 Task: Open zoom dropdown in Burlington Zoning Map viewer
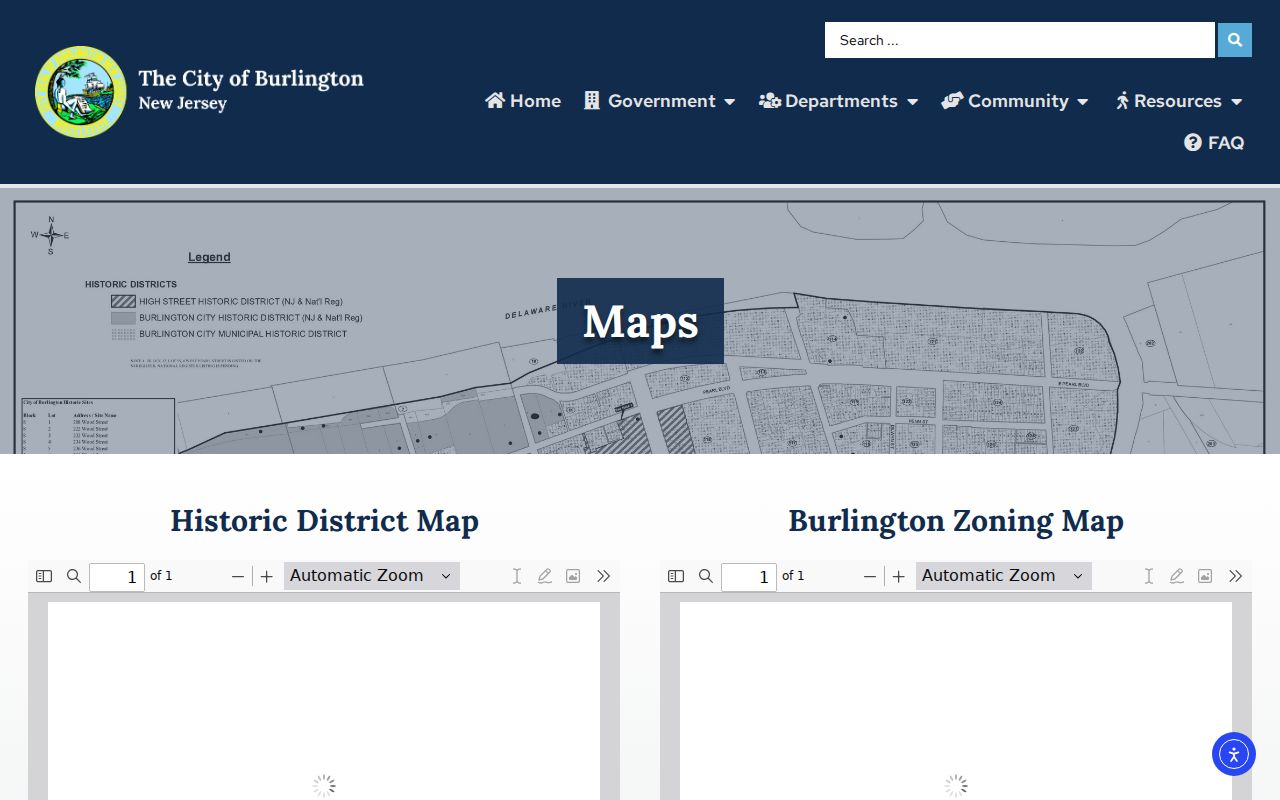pos(1004,576)
